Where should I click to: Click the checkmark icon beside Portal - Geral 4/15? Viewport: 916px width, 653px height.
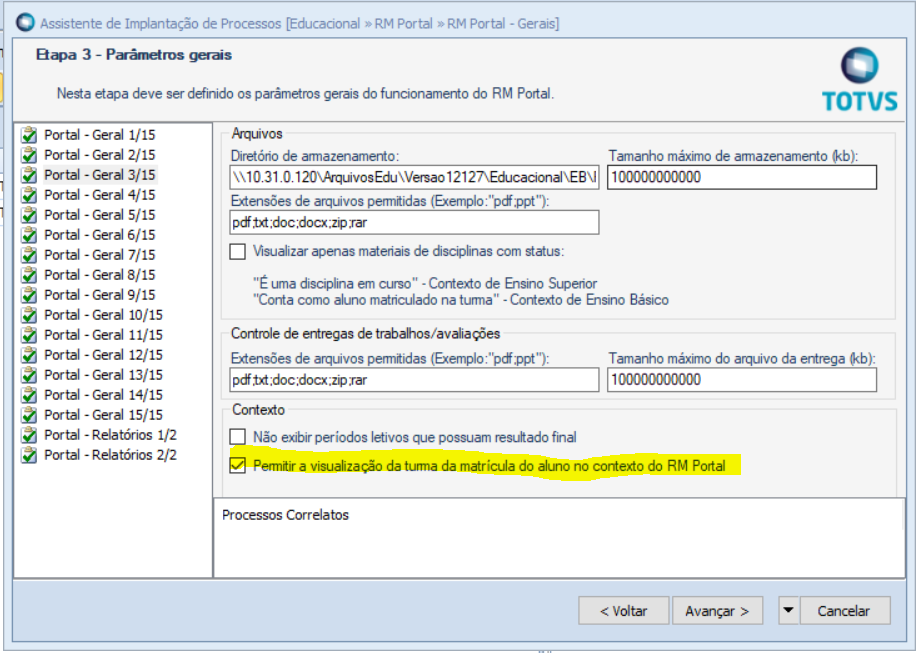[x=29, y=195]
